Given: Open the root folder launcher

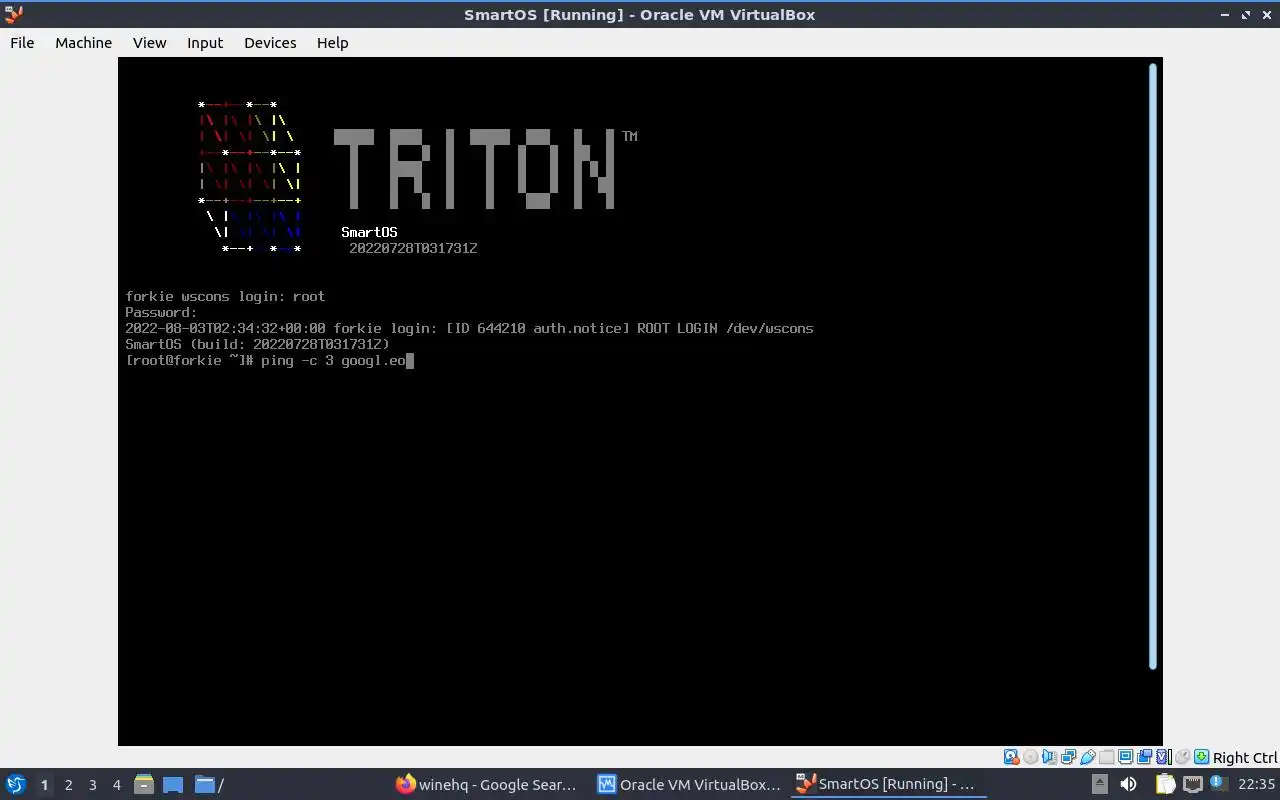Looking at the screenshot, I should click(209, 784).
